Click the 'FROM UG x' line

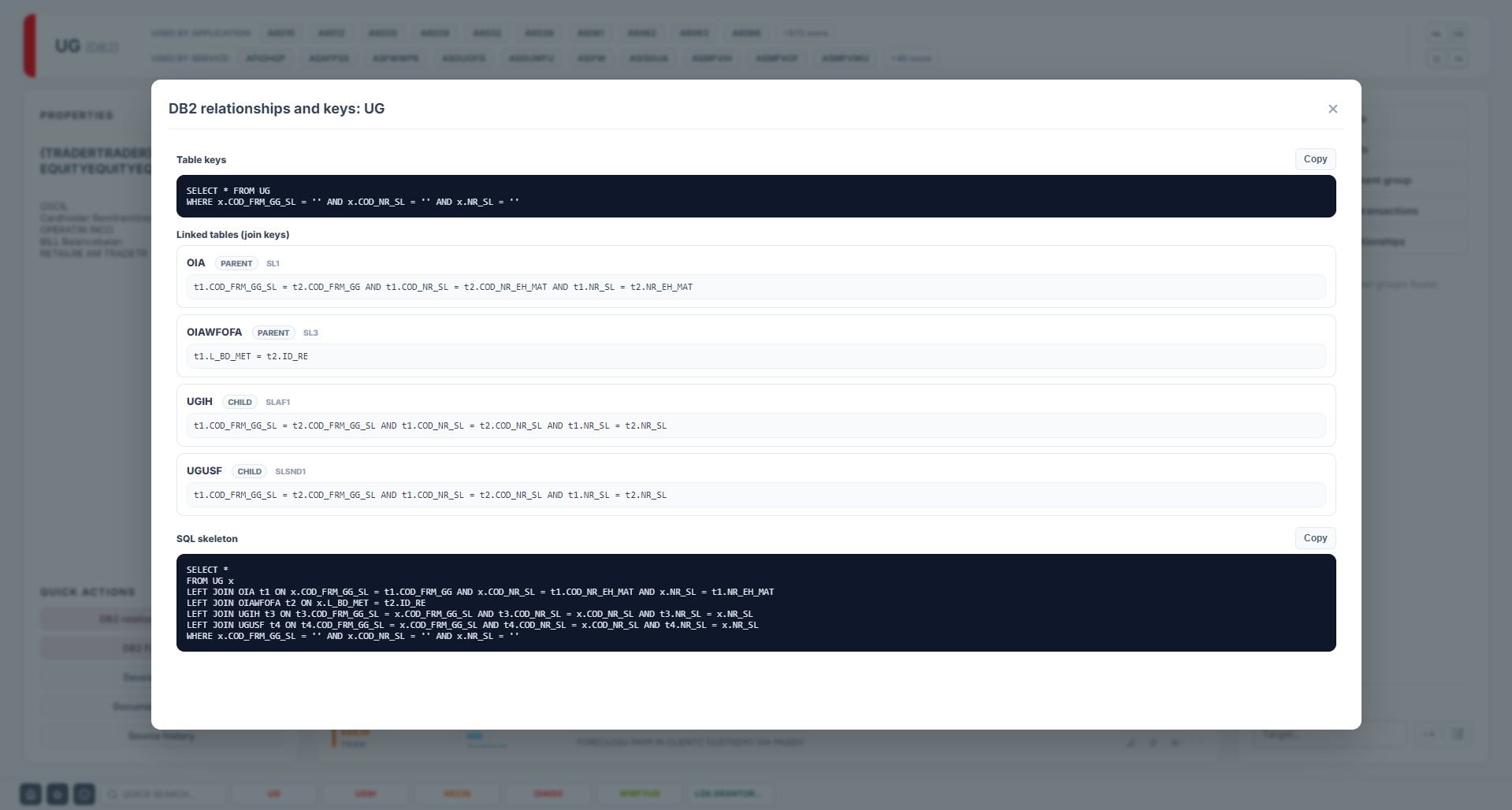tap(210, 581)
